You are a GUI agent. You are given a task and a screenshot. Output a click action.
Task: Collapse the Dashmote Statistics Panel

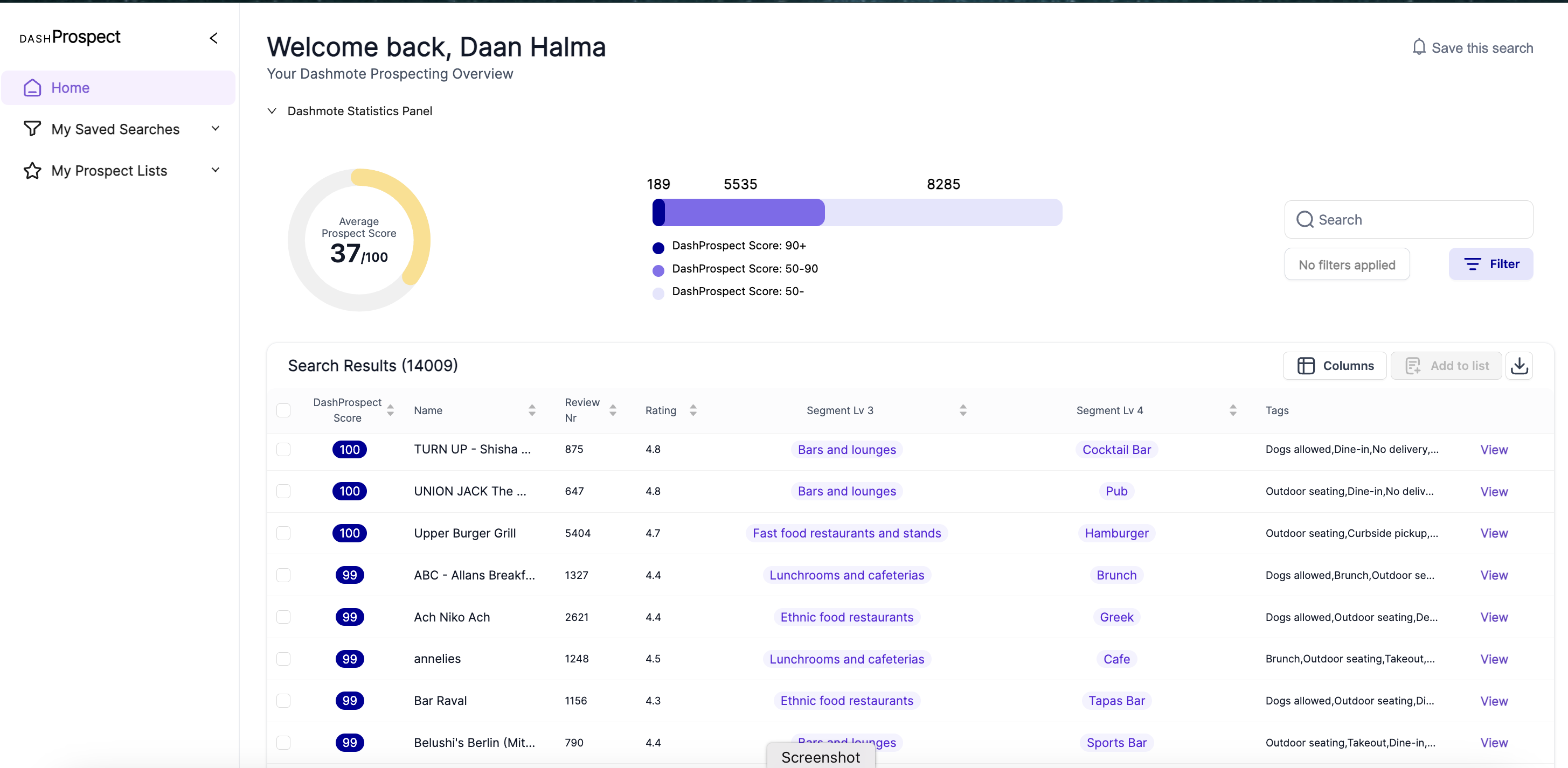[272, 111]
